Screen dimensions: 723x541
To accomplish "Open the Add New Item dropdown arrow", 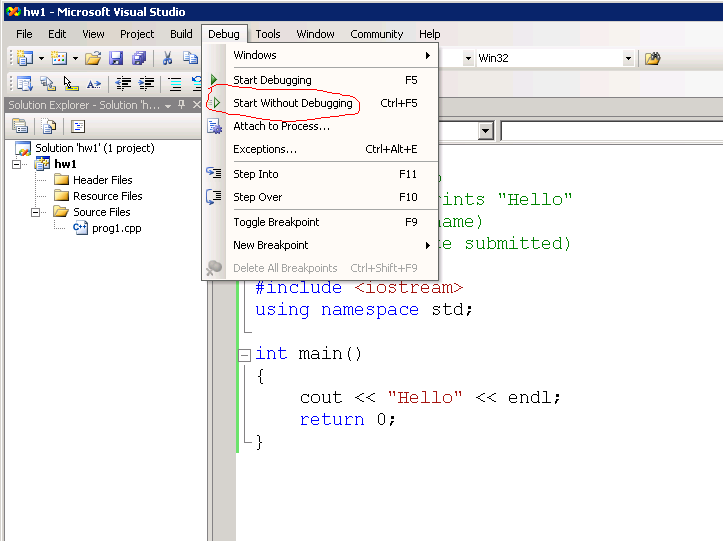I will point(75,59).
